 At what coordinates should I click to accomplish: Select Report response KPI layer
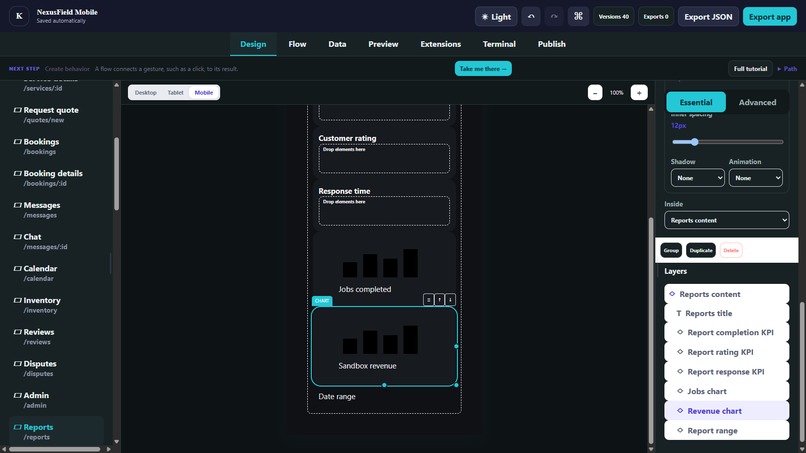(x=726, y=372)
